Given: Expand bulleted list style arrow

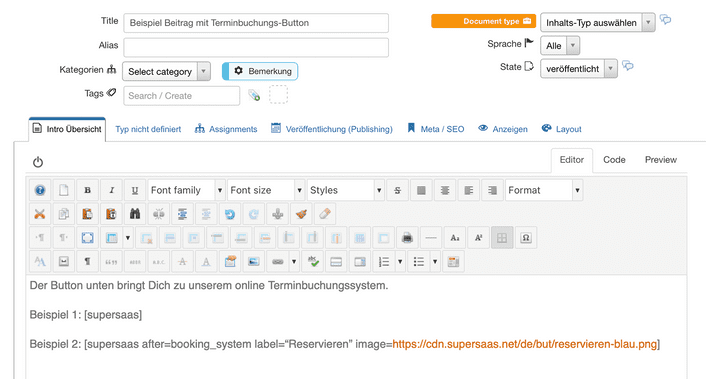Looking at the screenshot, I should [435, 262].
